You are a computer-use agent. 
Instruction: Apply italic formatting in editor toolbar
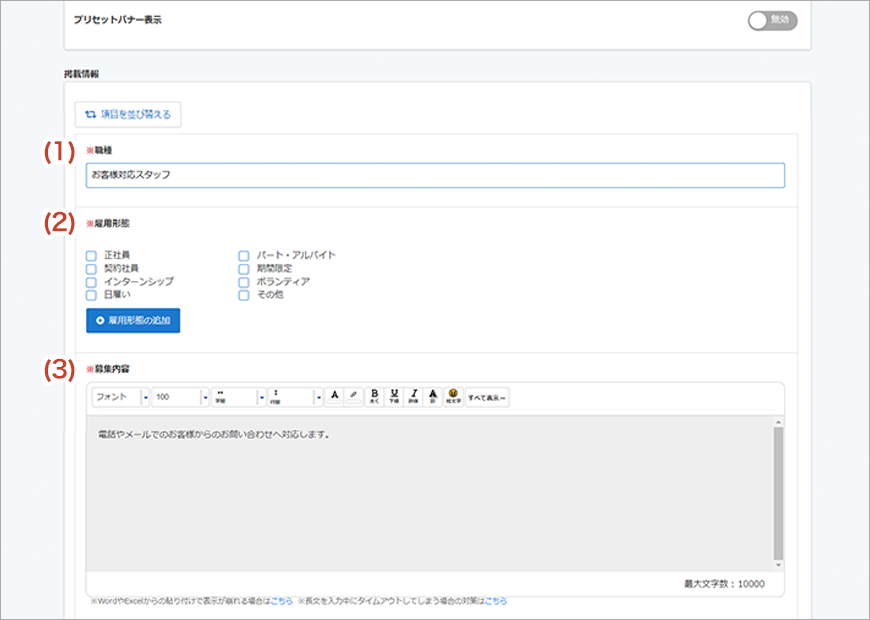413,397
